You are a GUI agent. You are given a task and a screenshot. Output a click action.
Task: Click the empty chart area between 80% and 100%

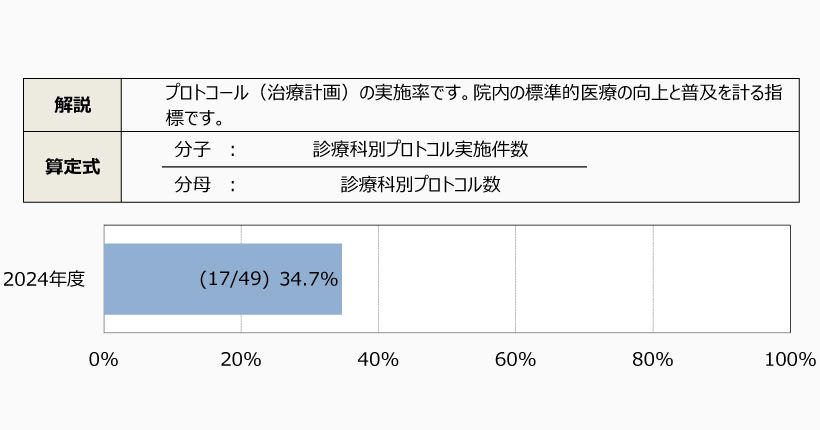coord(721,279)
